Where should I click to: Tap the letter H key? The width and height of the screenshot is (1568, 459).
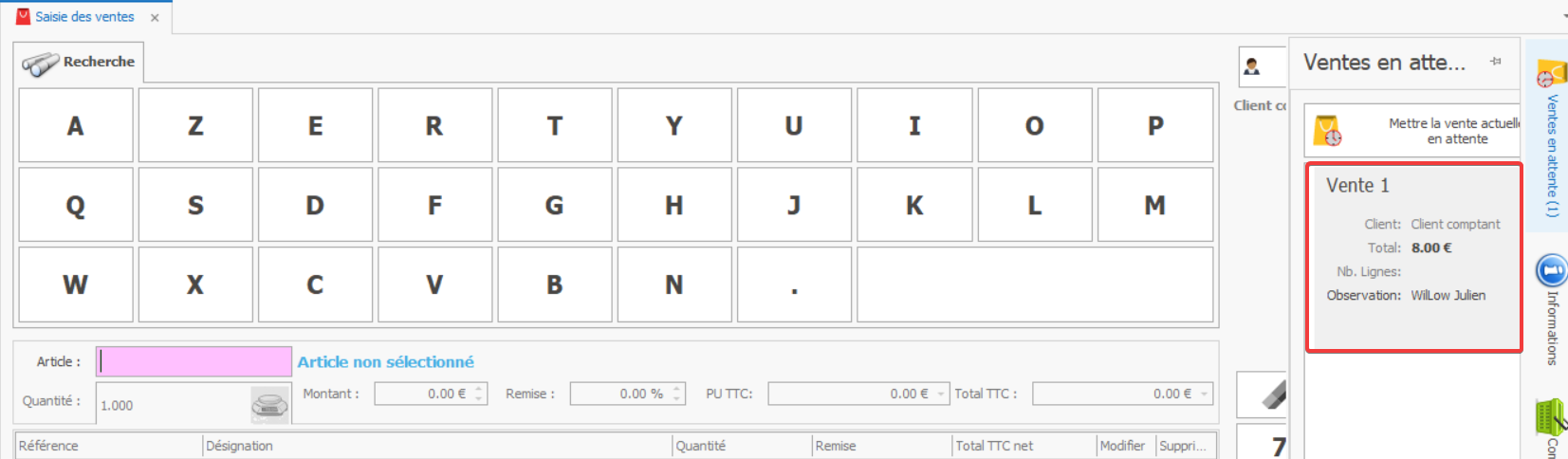tap(674, 205)
